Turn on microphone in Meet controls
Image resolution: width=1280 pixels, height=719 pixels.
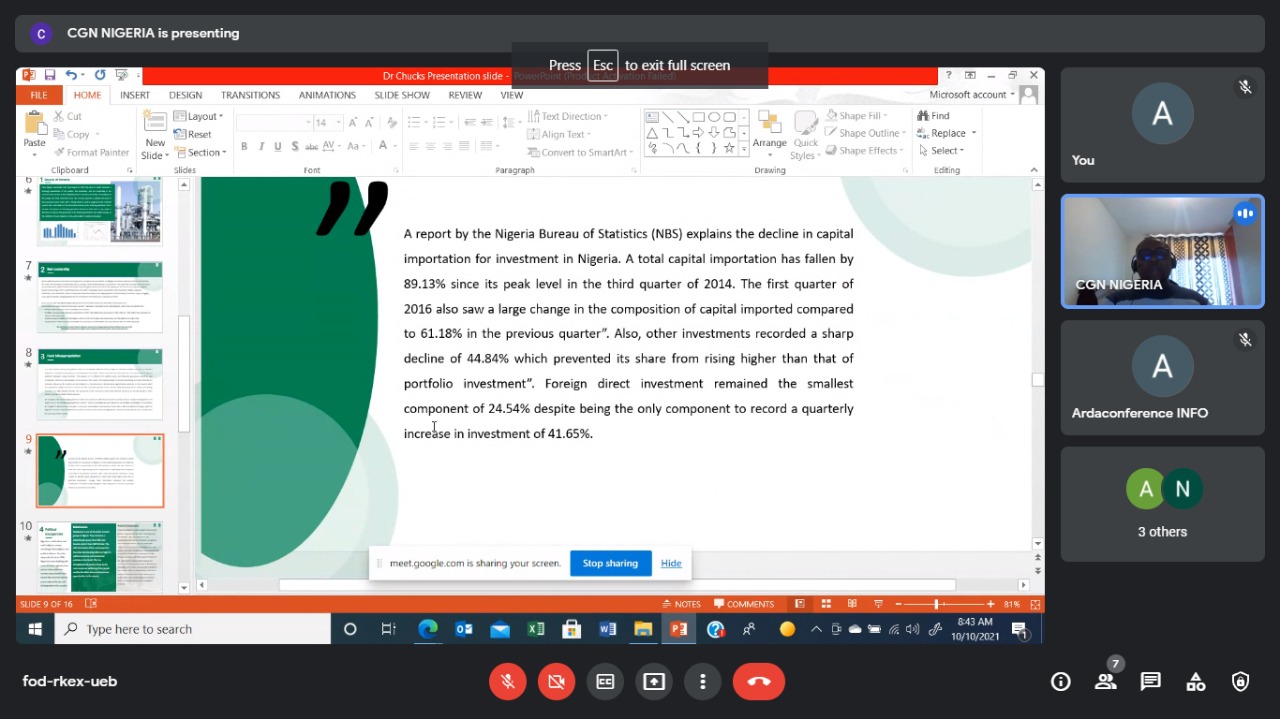pyautogui.click(x=508, y=681)
